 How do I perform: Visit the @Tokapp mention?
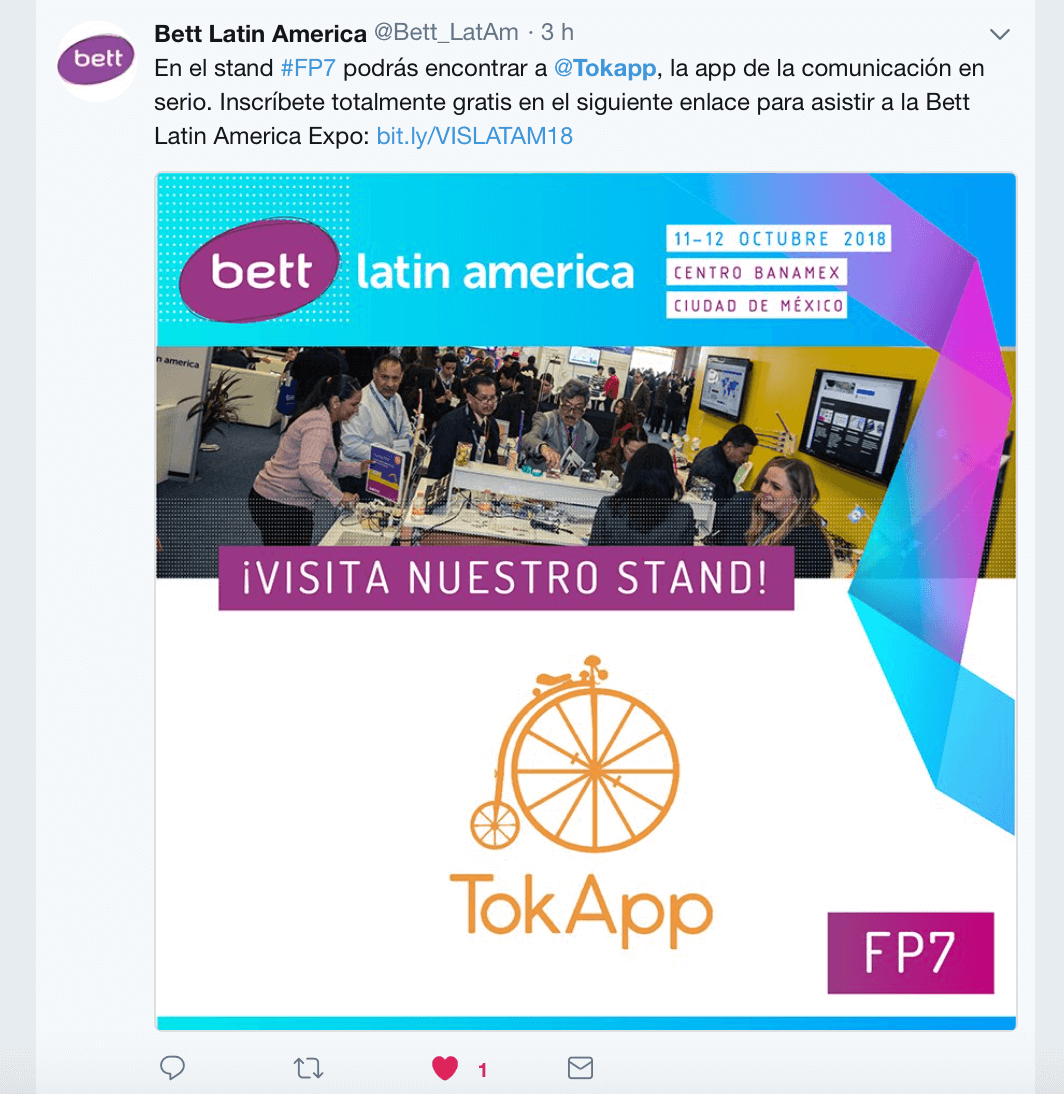pos(605,68)
